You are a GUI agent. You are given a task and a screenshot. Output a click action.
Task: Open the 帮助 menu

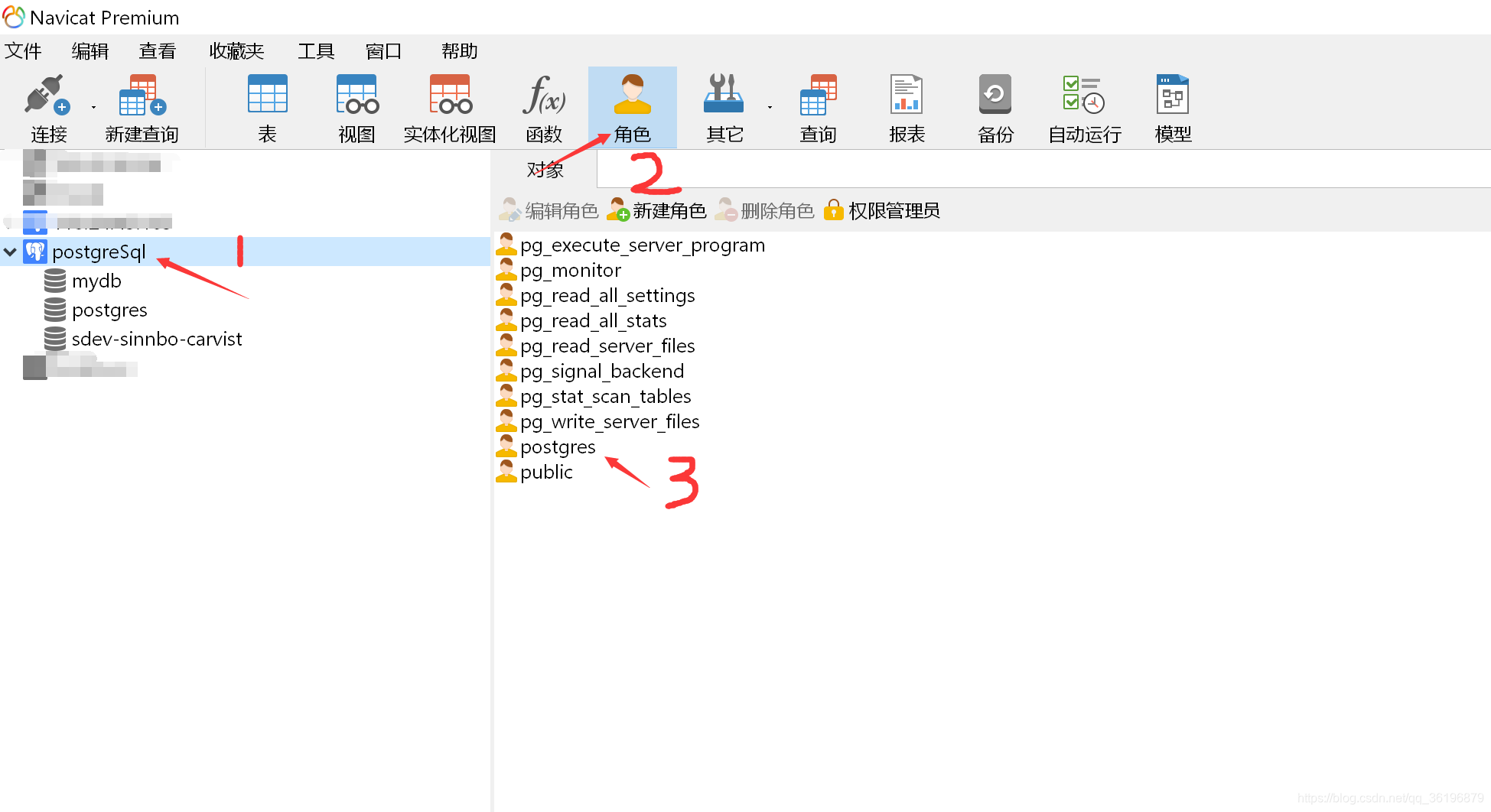pos(459,51)
